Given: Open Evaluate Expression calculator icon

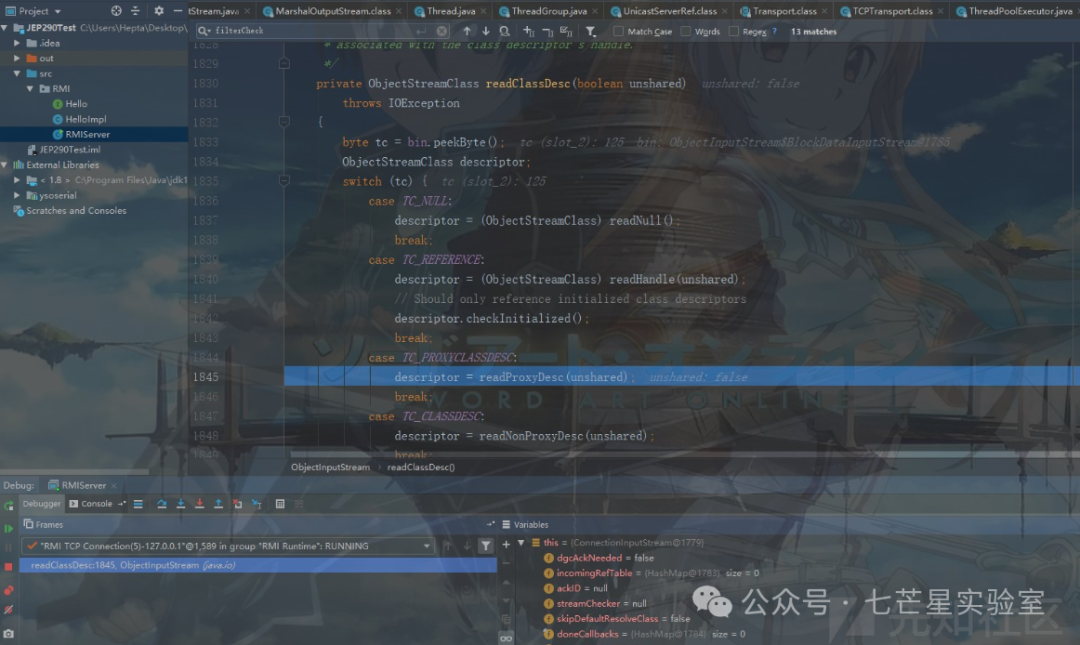Looking at the screenshot, I should pyautogui.click(x=280, y=504).
